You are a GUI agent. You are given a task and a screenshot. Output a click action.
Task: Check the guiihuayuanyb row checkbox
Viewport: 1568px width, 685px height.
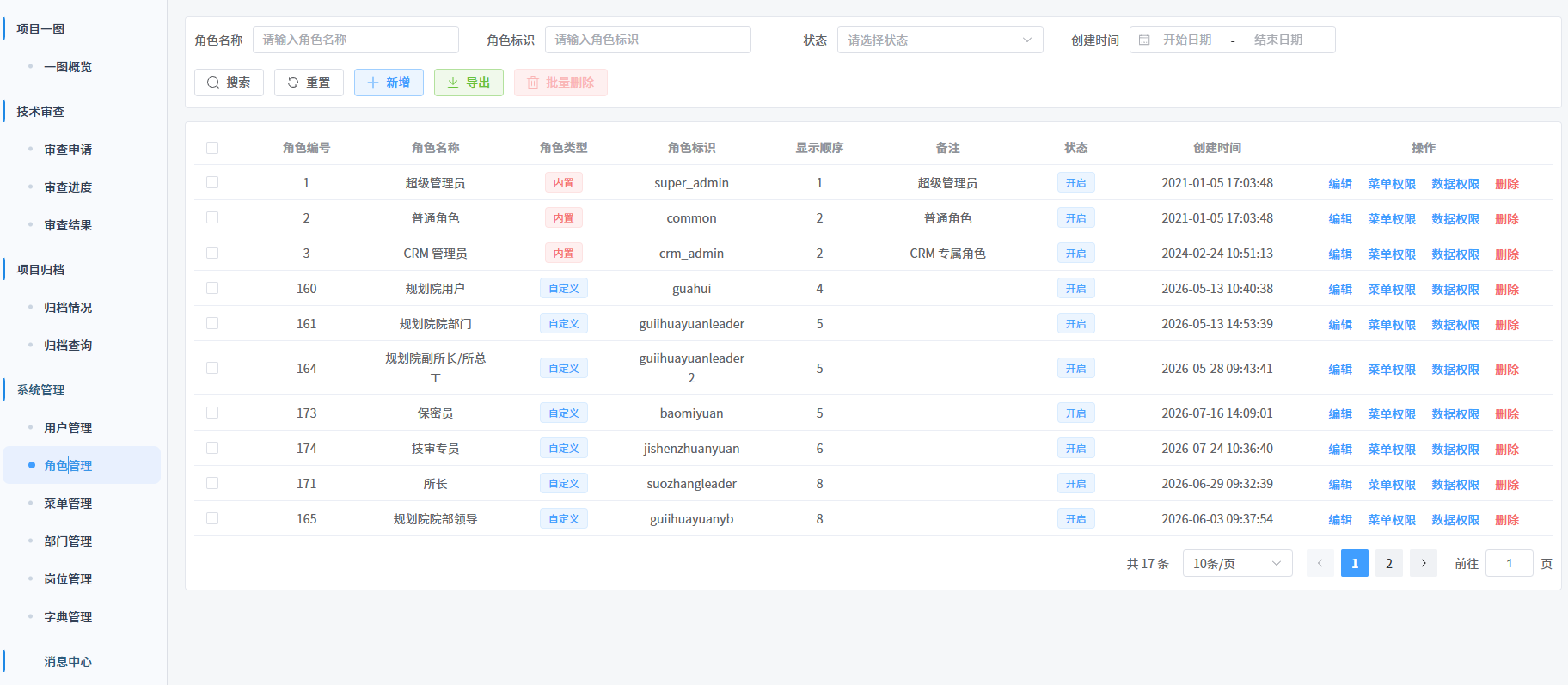coord(212,518)
